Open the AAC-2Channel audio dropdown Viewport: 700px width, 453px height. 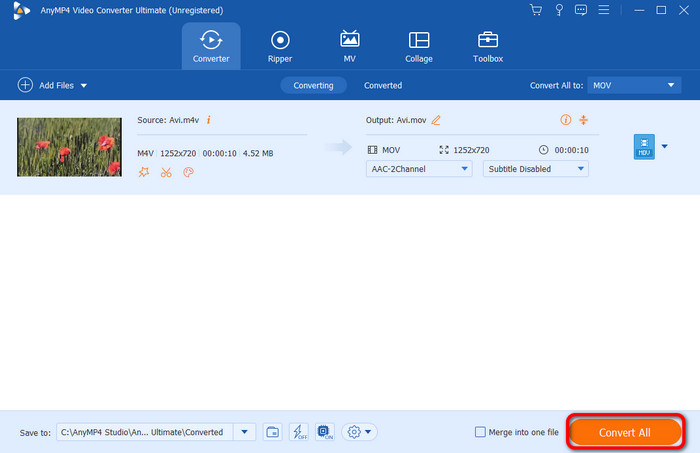(419, 169)
